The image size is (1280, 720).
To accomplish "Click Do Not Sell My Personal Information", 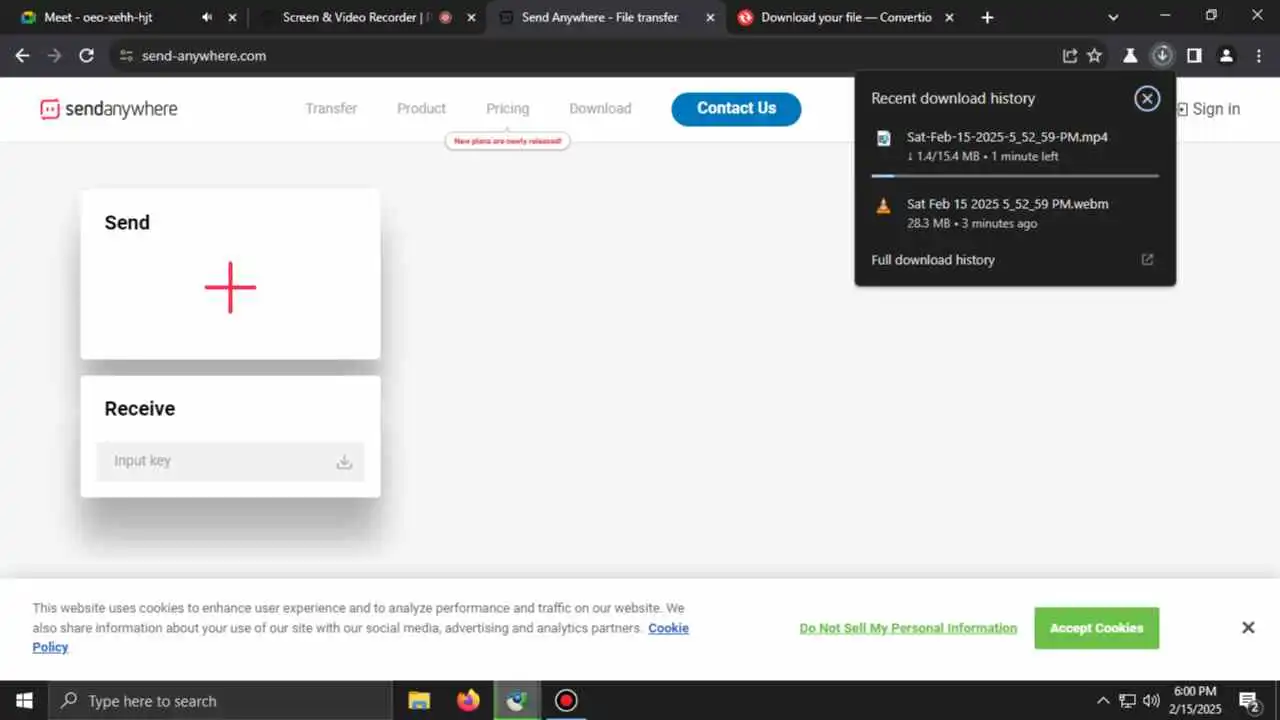I will tap(908, 628).
